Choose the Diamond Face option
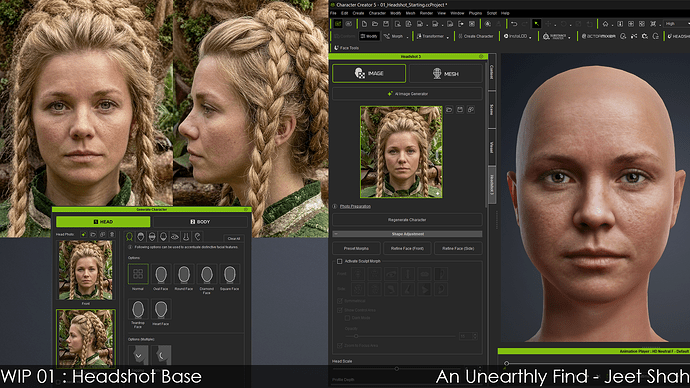The height and width of the screenshot is (388, 690). click(207, 274)
